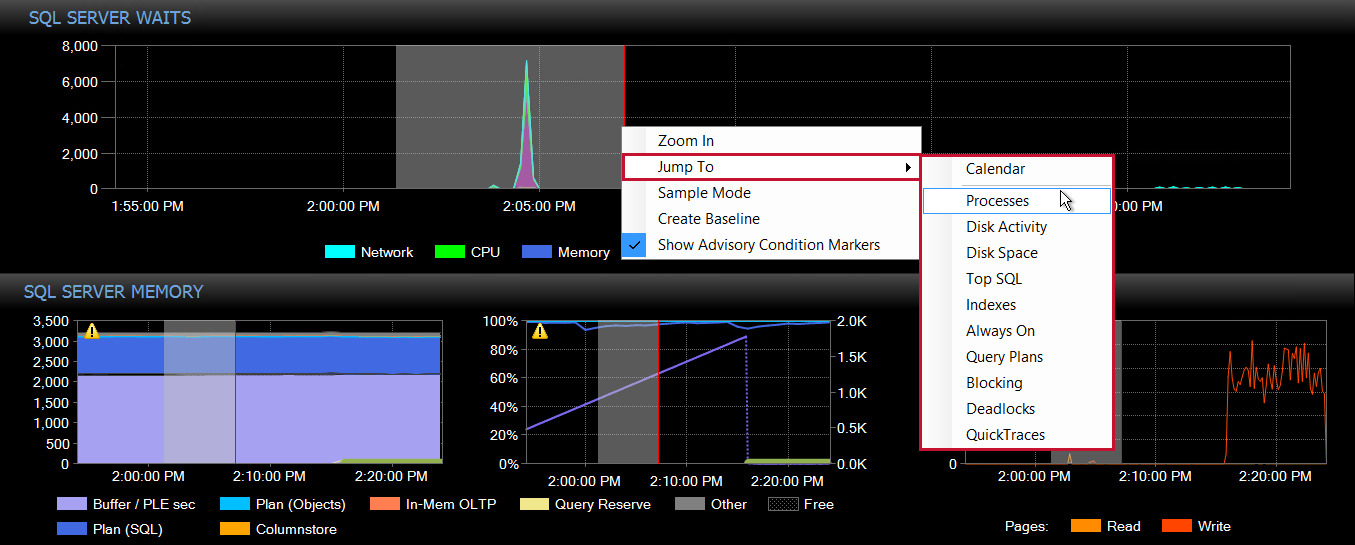Click the 1:55:00 PM axis label
This screenshot has height=545, width=1355.
click(146, 206)
